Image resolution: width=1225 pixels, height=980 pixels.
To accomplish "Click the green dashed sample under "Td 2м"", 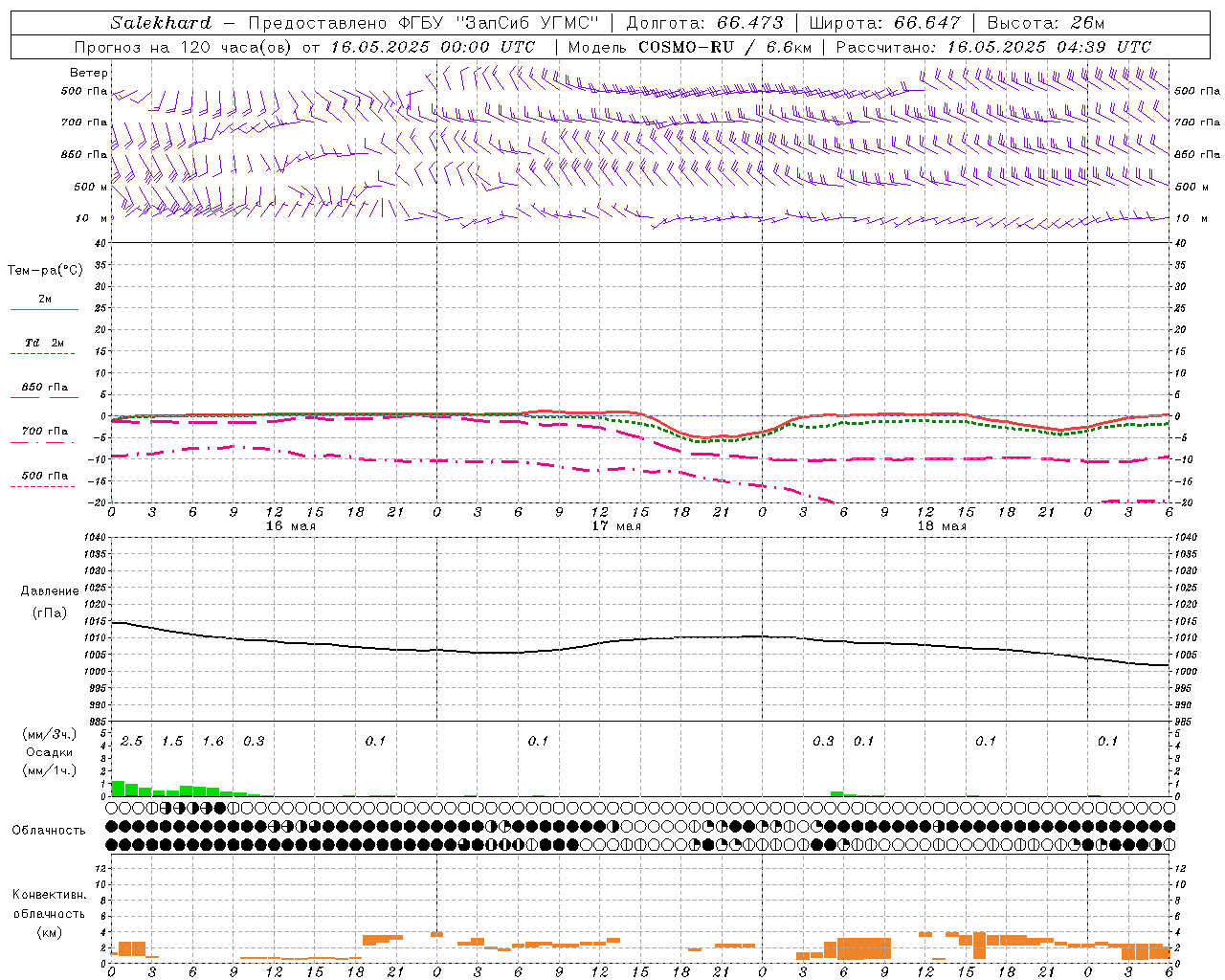I will point(43,353).
